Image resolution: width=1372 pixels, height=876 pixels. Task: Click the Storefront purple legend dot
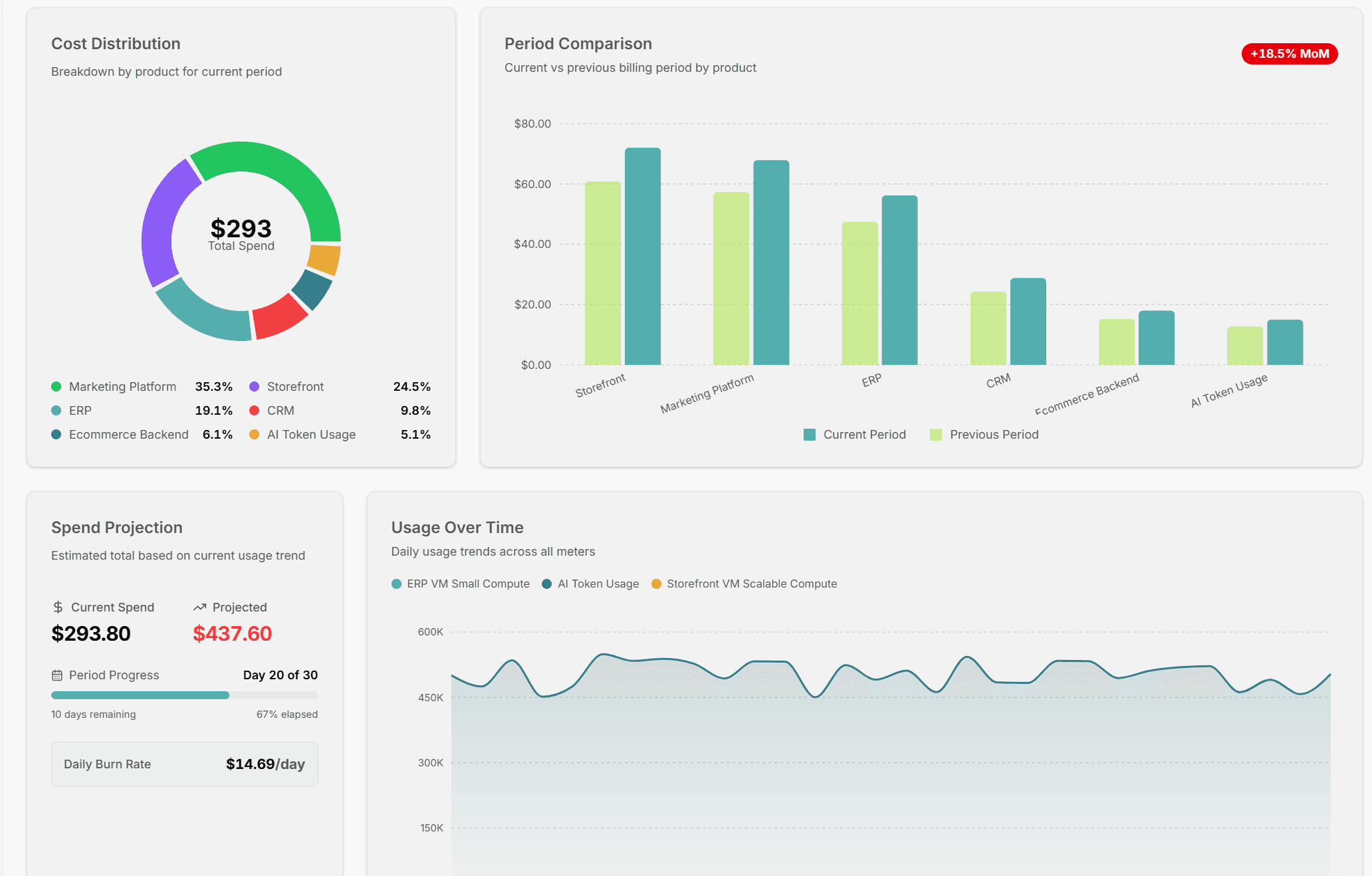point(254,387)
